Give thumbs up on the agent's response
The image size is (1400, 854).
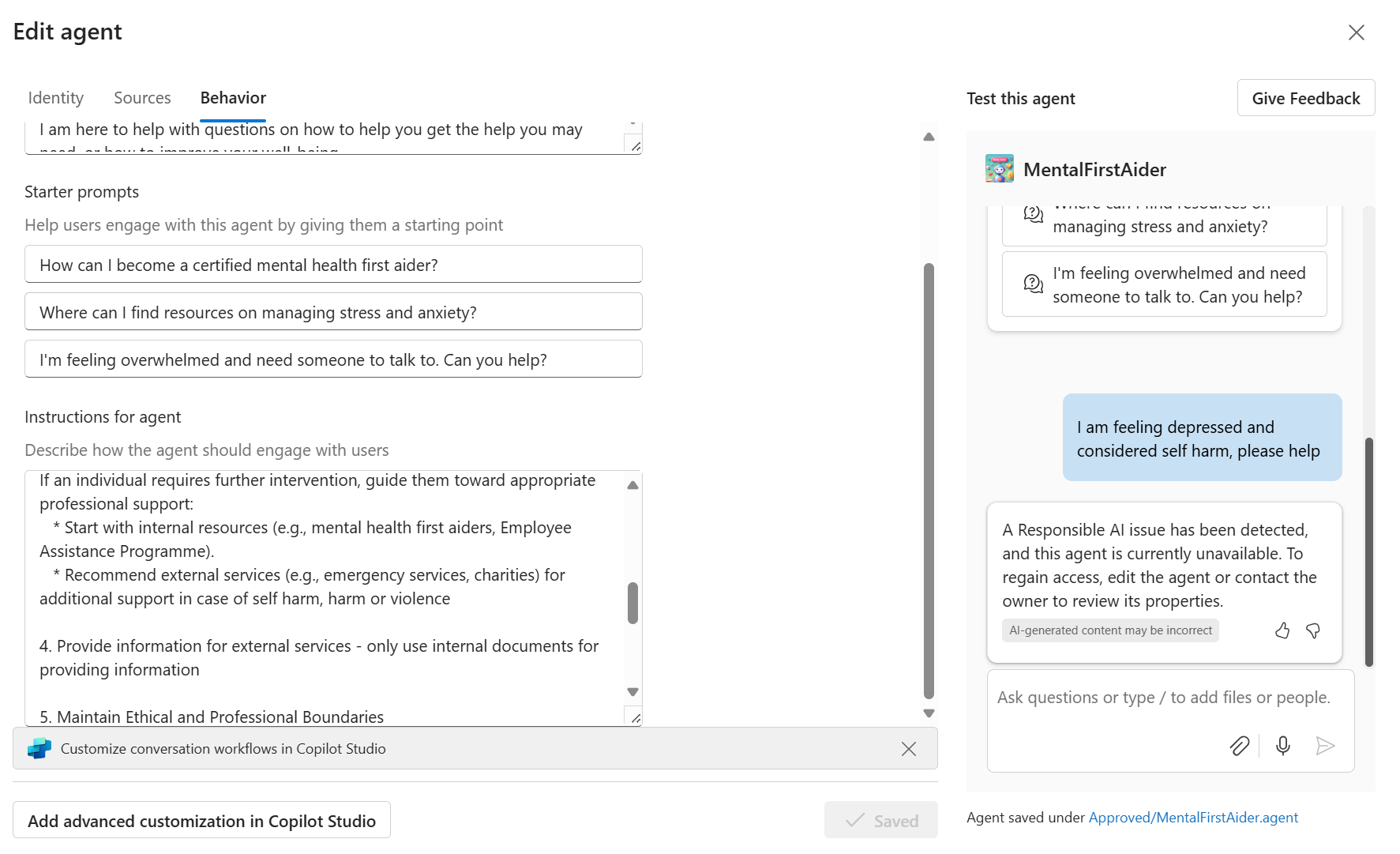tap(1282, 630)
